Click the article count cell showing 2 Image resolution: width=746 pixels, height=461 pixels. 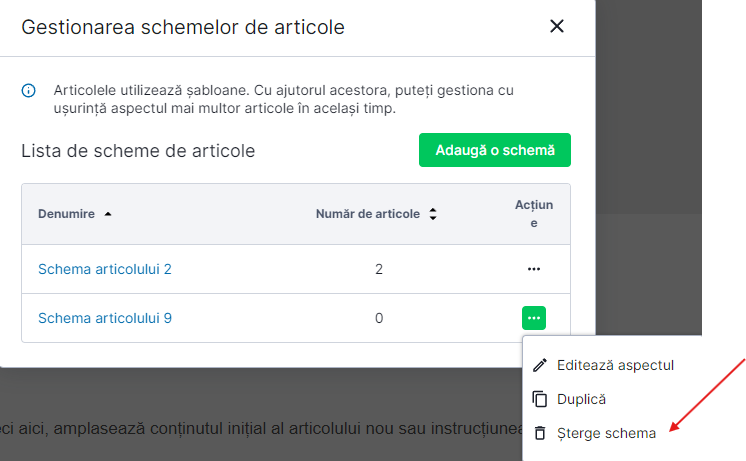[379, 269]
